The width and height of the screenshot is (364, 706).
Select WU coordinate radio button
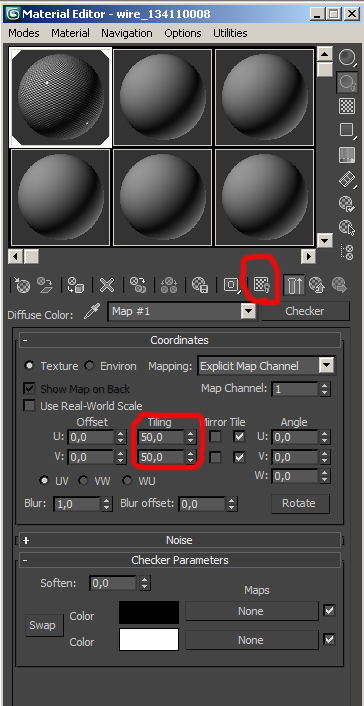pos(127,480)
